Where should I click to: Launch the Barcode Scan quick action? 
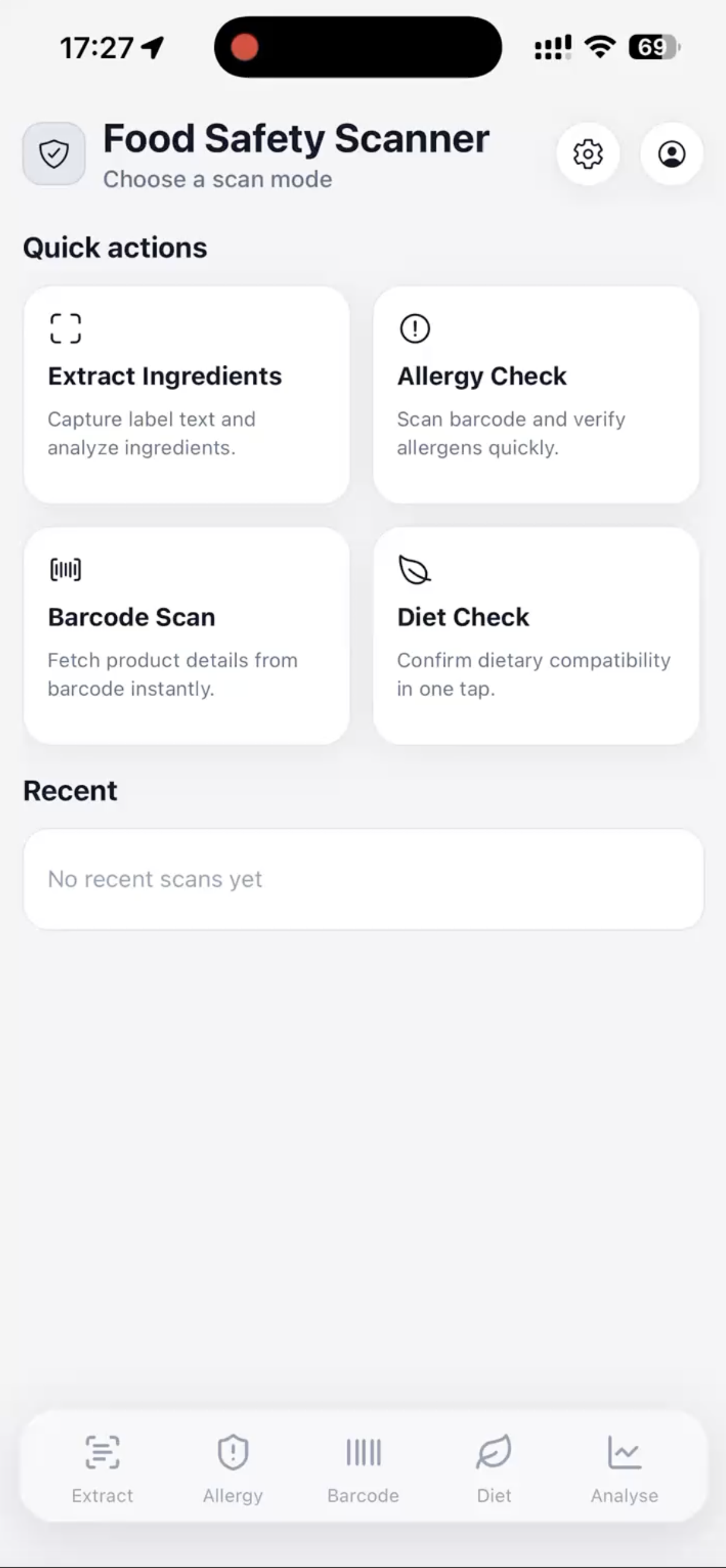187,636
